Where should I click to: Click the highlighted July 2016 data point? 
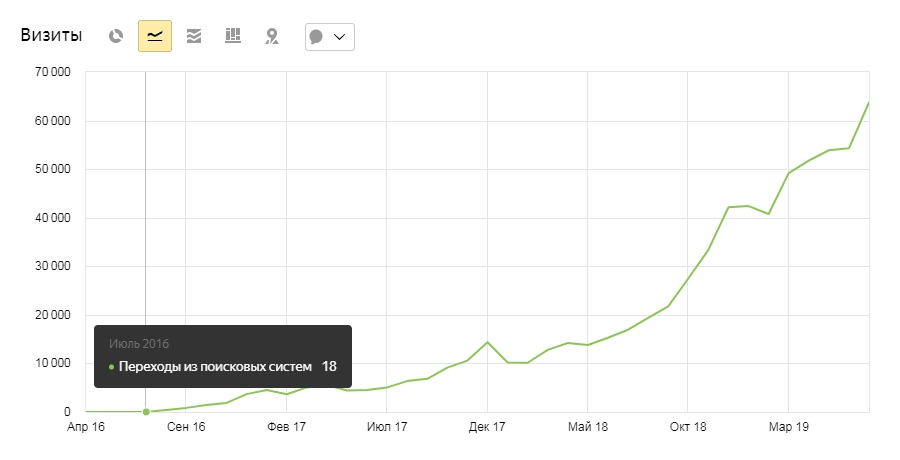tap(146, 411)
